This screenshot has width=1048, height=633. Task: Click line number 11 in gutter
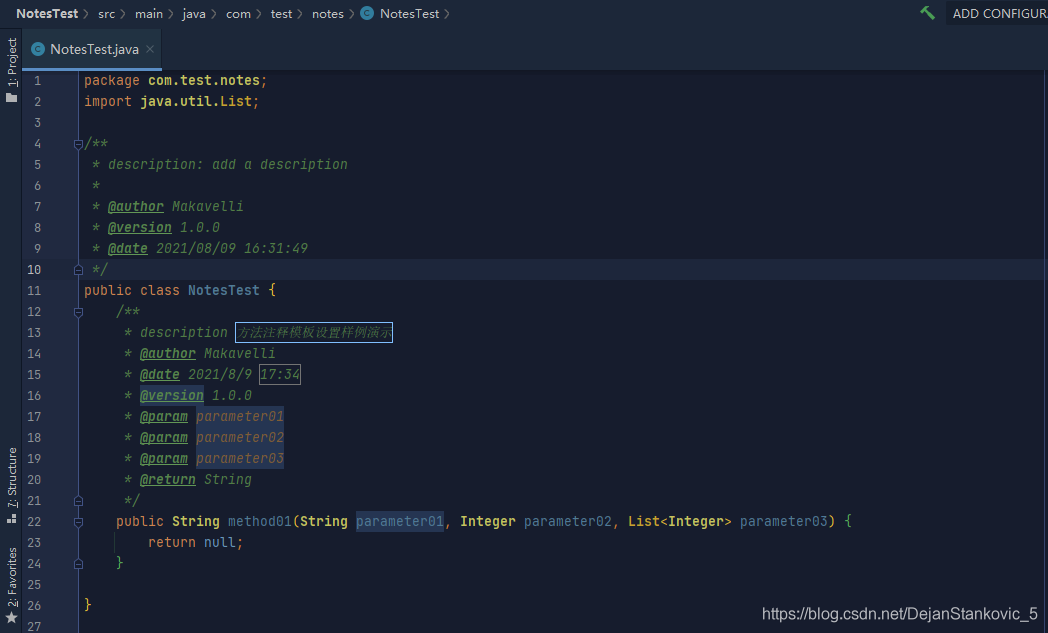(34, 291)
